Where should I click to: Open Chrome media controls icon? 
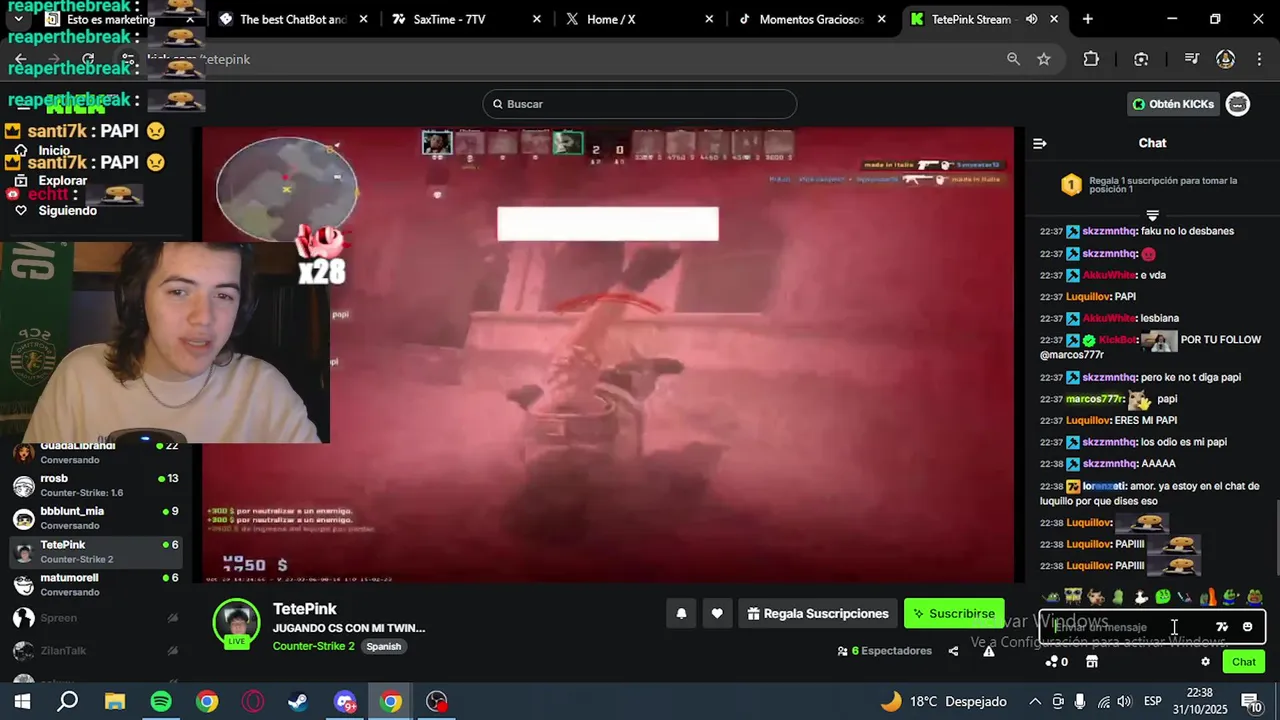(x=1191, y=59)
